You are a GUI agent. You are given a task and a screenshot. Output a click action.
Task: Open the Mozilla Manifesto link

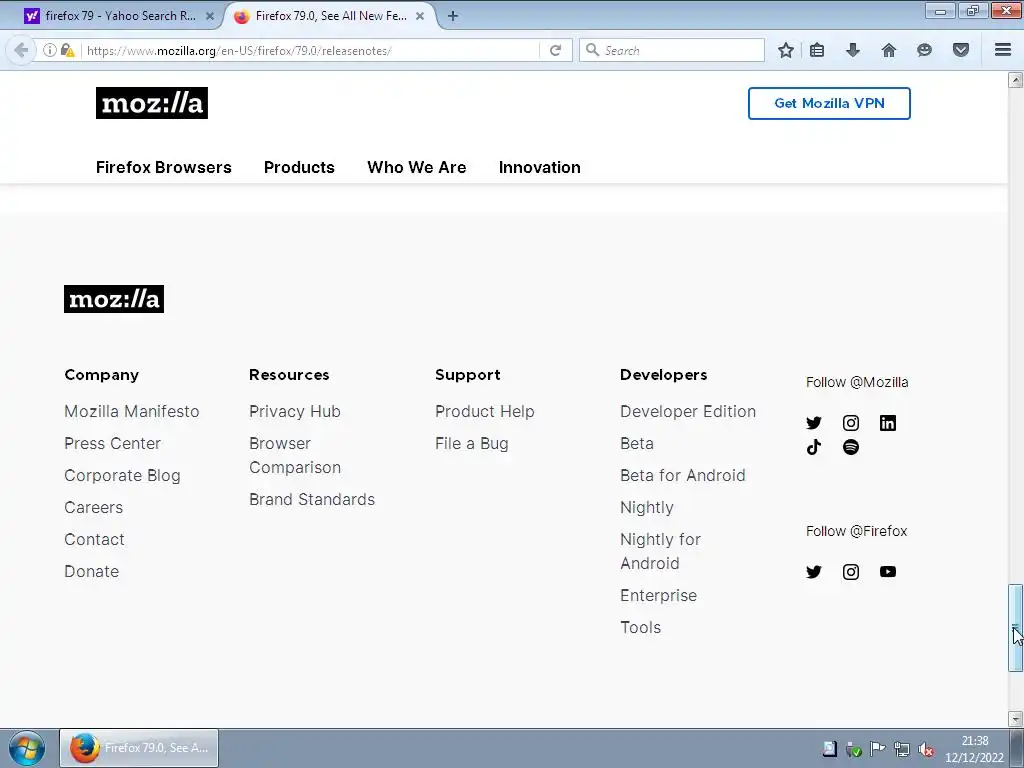[x=132, y=411]
